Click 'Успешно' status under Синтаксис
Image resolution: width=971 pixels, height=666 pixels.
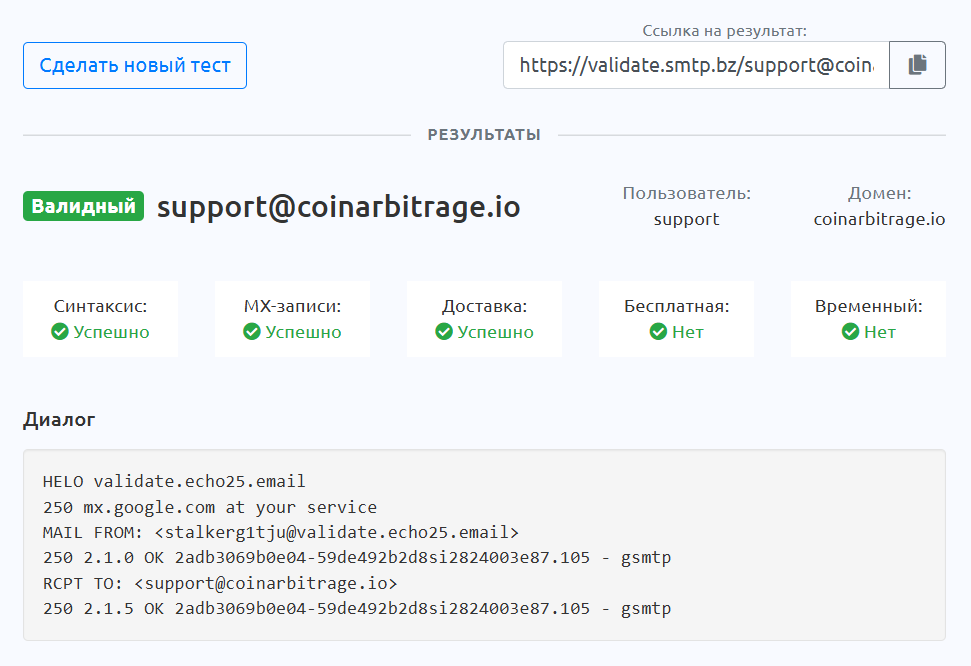[x=111, y=332]
